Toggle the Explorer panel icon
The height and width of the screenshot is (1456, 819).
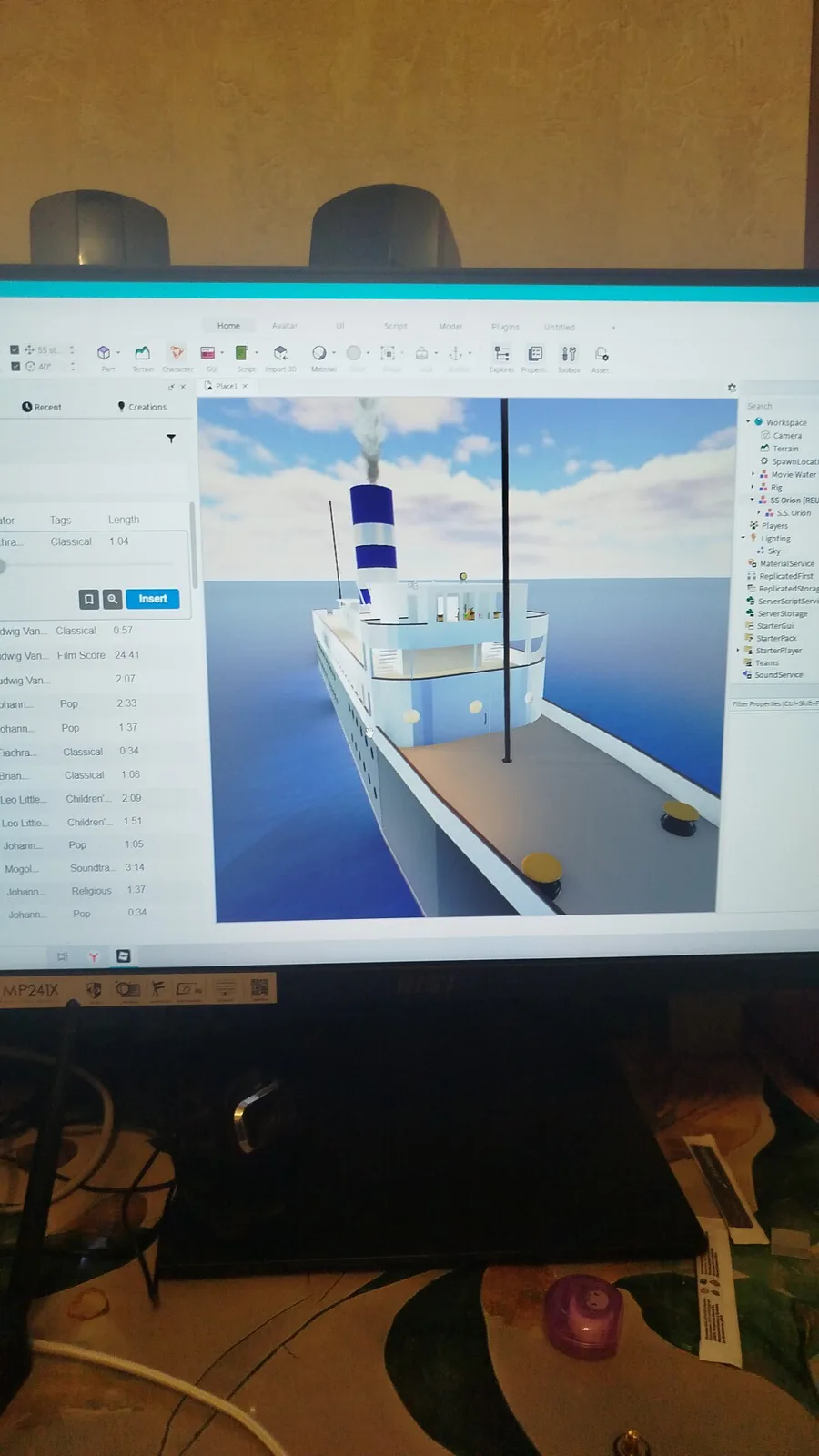pos(501,353)
